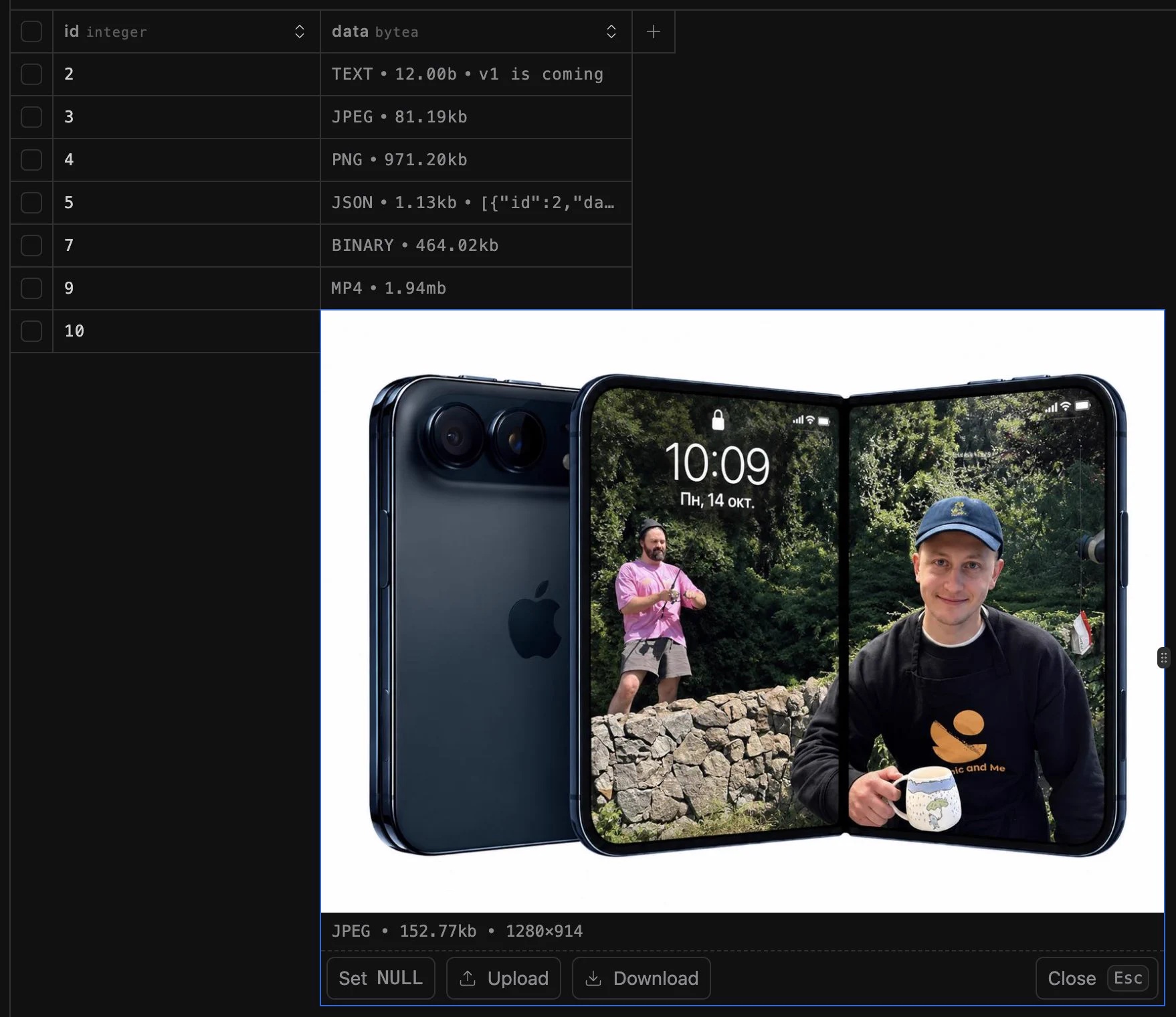Select the JSON 1.13kb data cell
Screen dimensions: 1176x1017
[476, 203]
